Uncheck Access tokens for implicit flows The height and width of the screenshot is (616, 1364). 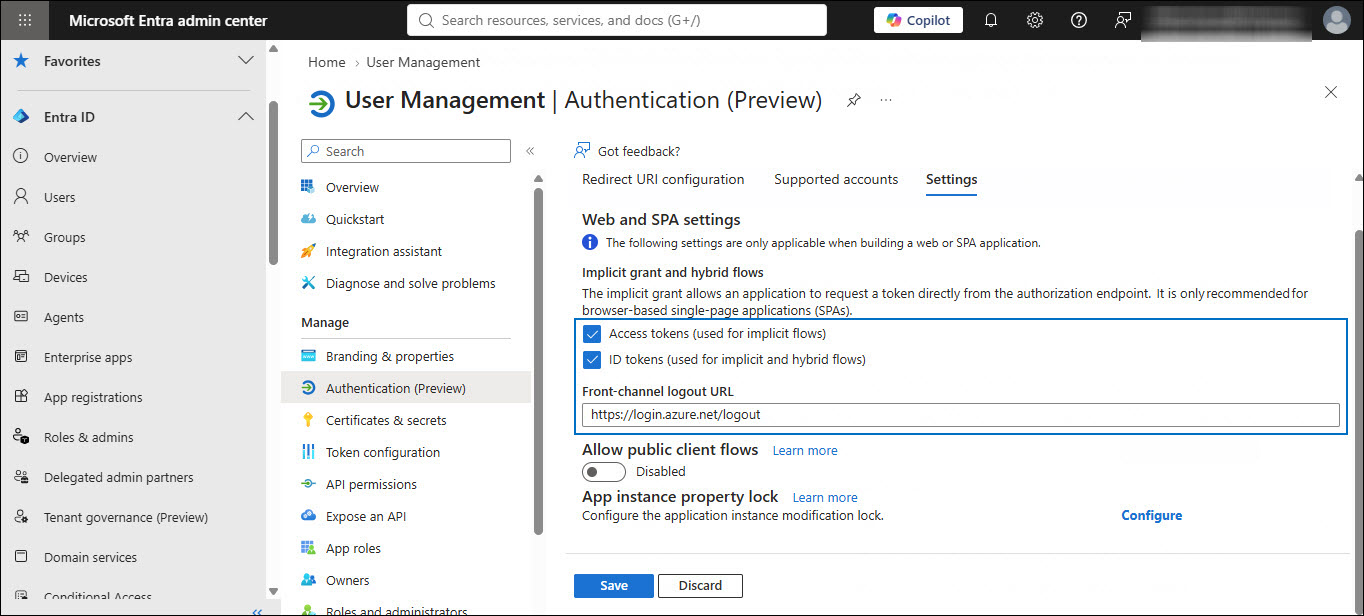coord(591,334)
